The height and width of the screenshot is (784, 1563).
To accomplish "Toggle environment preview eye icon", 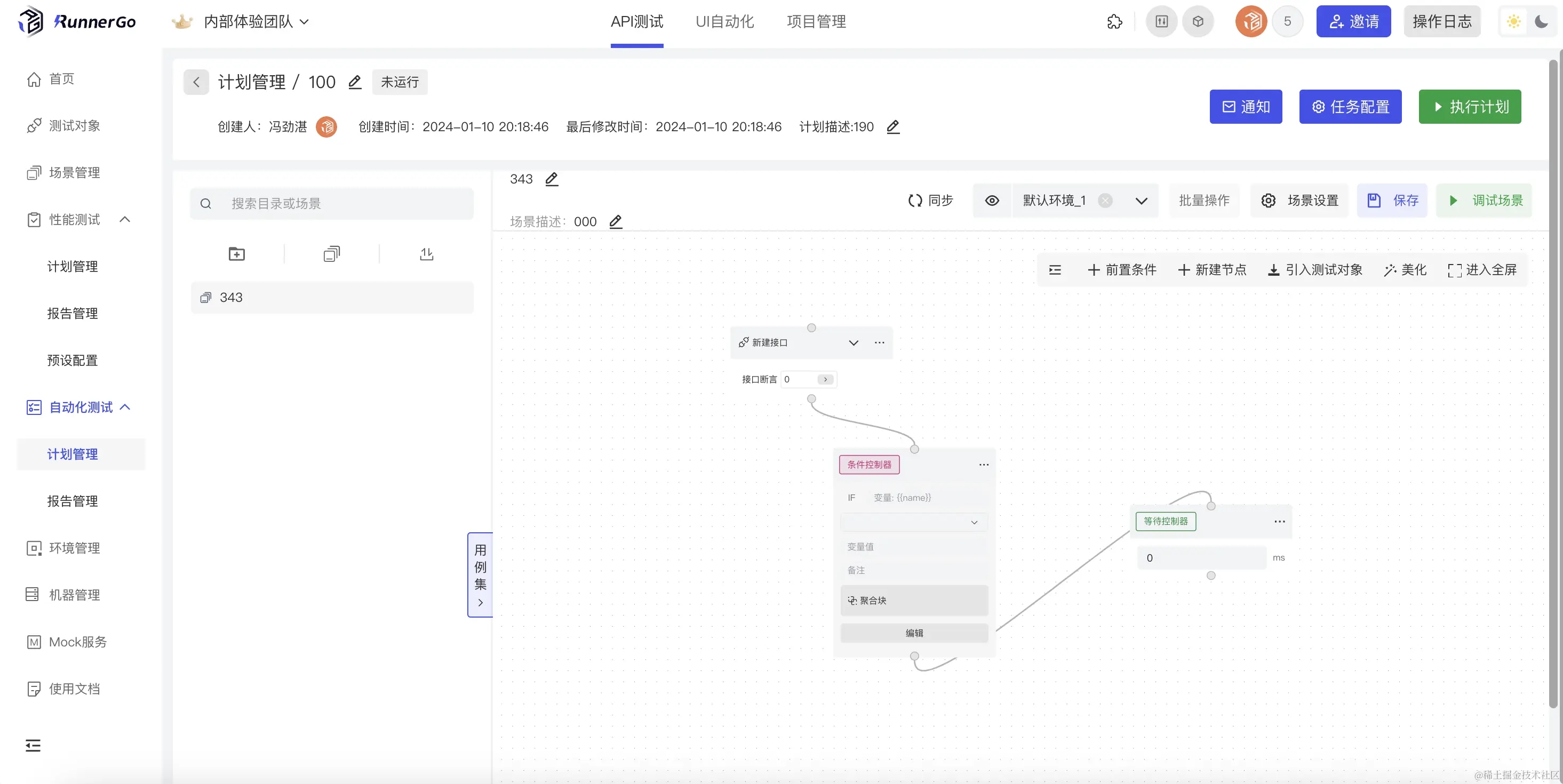I will (992, 200).
